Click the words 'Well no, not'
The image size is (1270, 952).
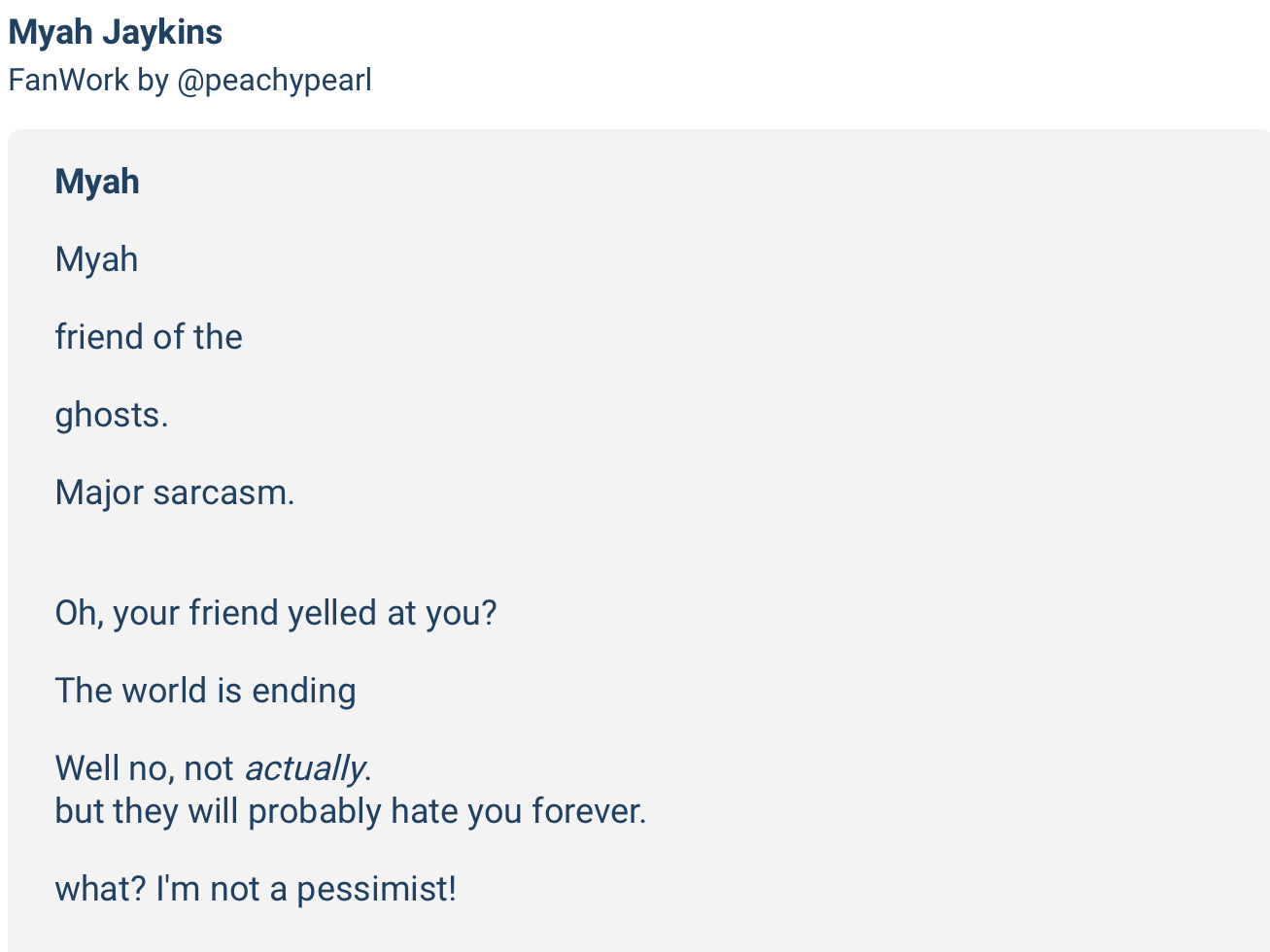tap(144, 768)
